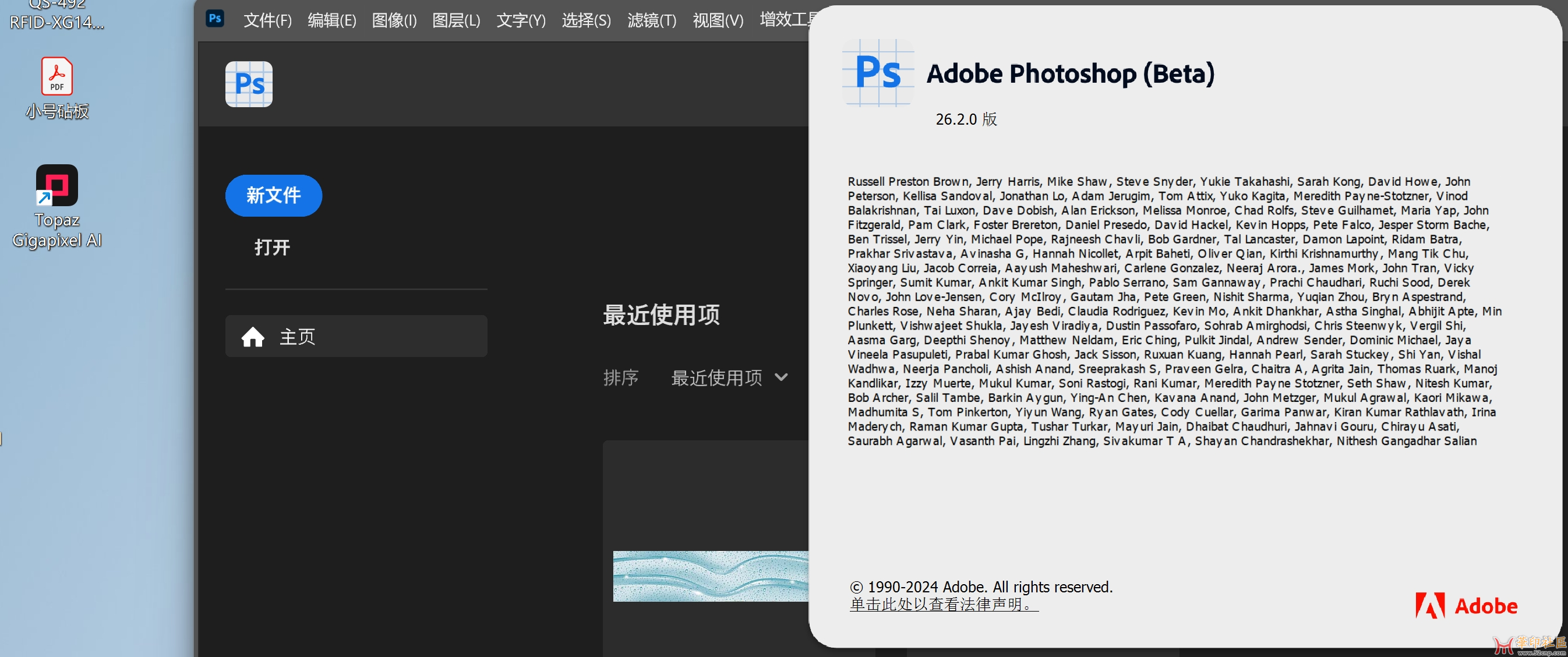The height and width of the screenshot is (657, 1568).
Task: Open the 文字(Y) menu
Action: [521, 21]
